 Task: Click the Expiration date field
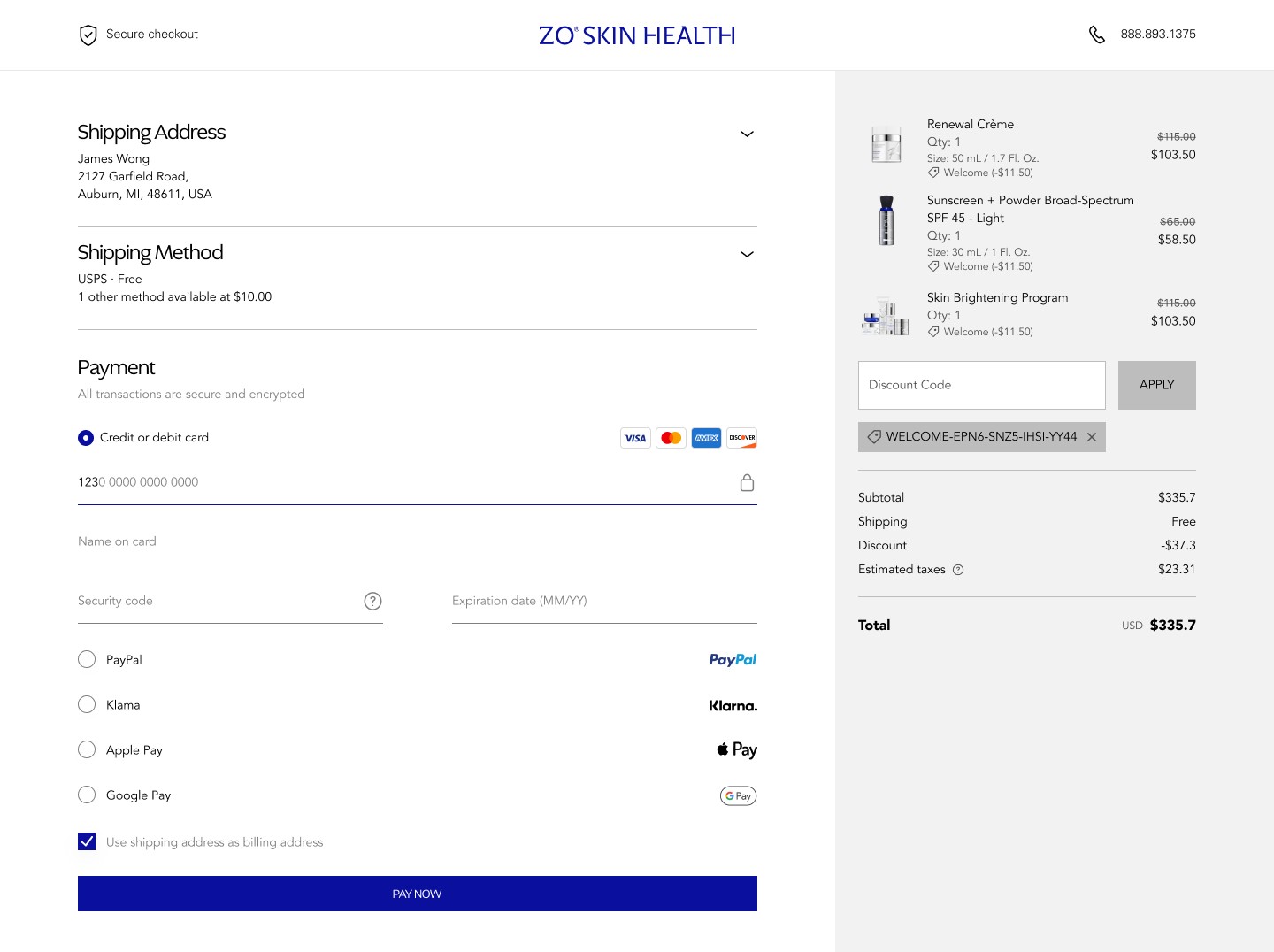click(604, 601)
